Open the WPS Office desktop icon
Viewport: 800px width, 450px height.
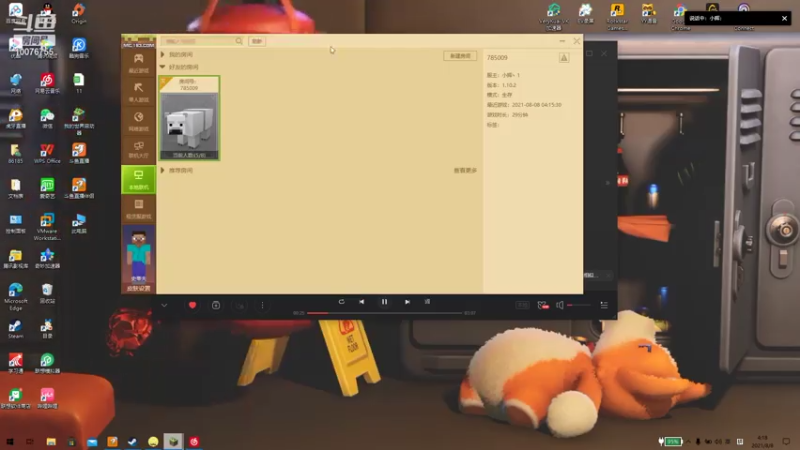coord(47,153)
